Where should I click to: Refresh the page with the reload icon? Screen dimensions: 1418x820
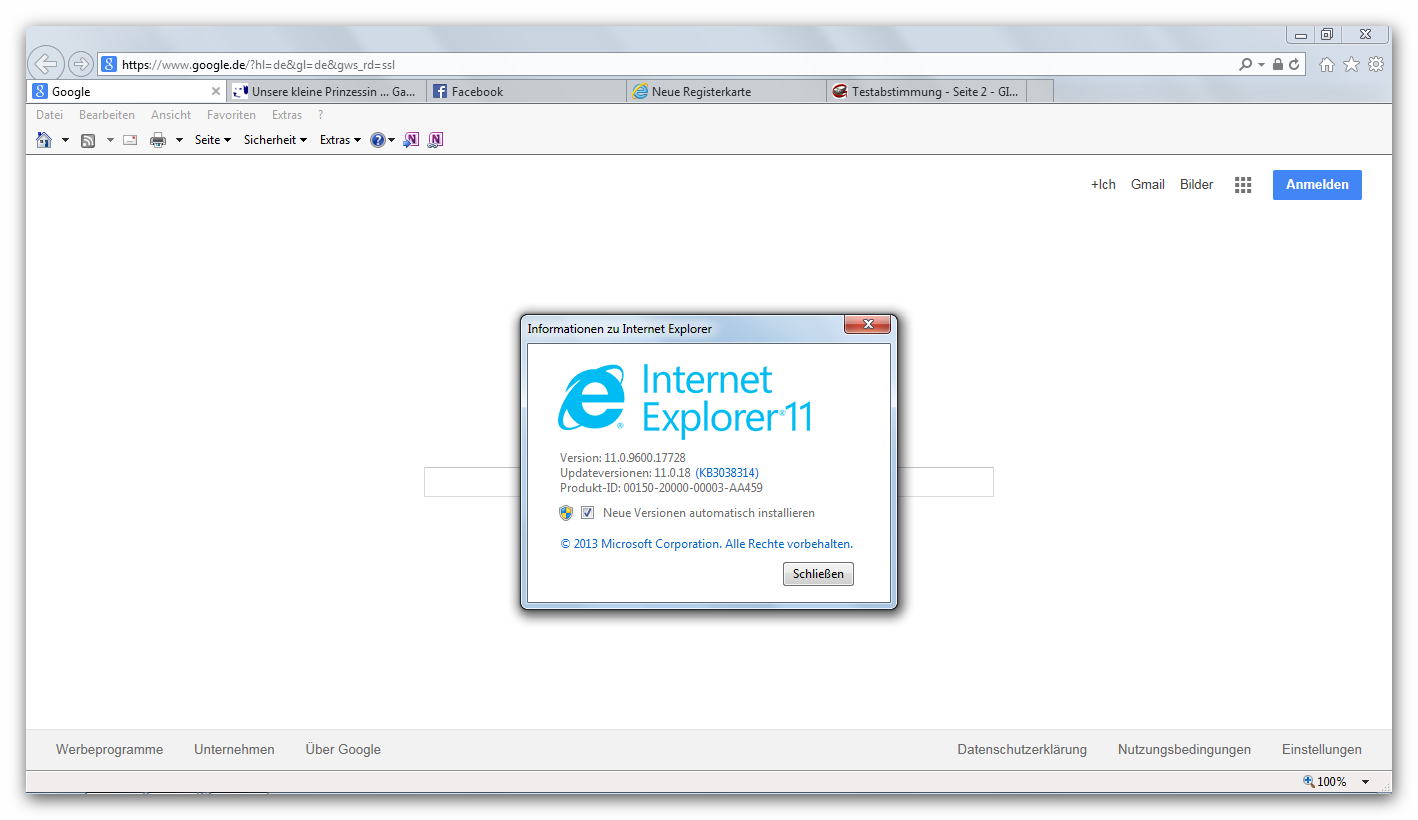1294,64
